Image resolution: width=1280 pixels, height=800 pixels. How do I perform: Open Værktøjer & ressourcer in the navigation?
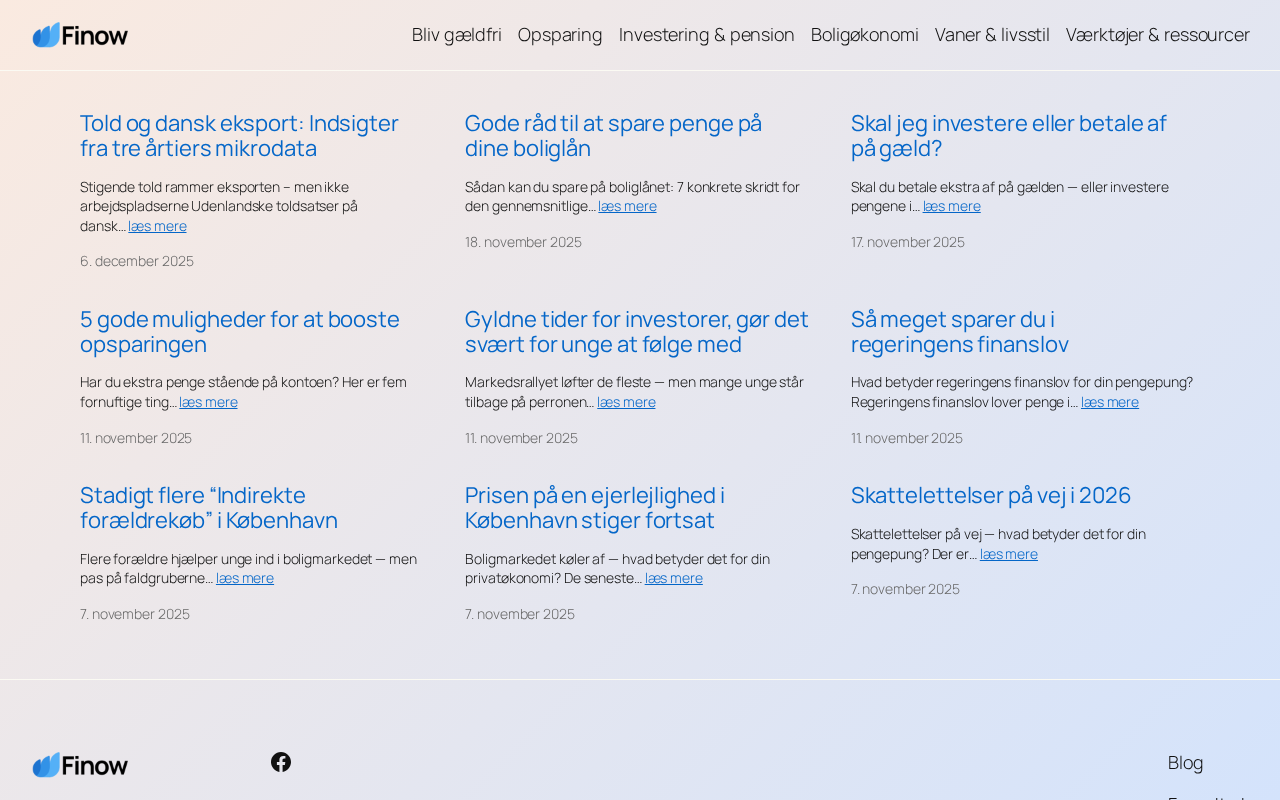click(x=1157, y=35)
